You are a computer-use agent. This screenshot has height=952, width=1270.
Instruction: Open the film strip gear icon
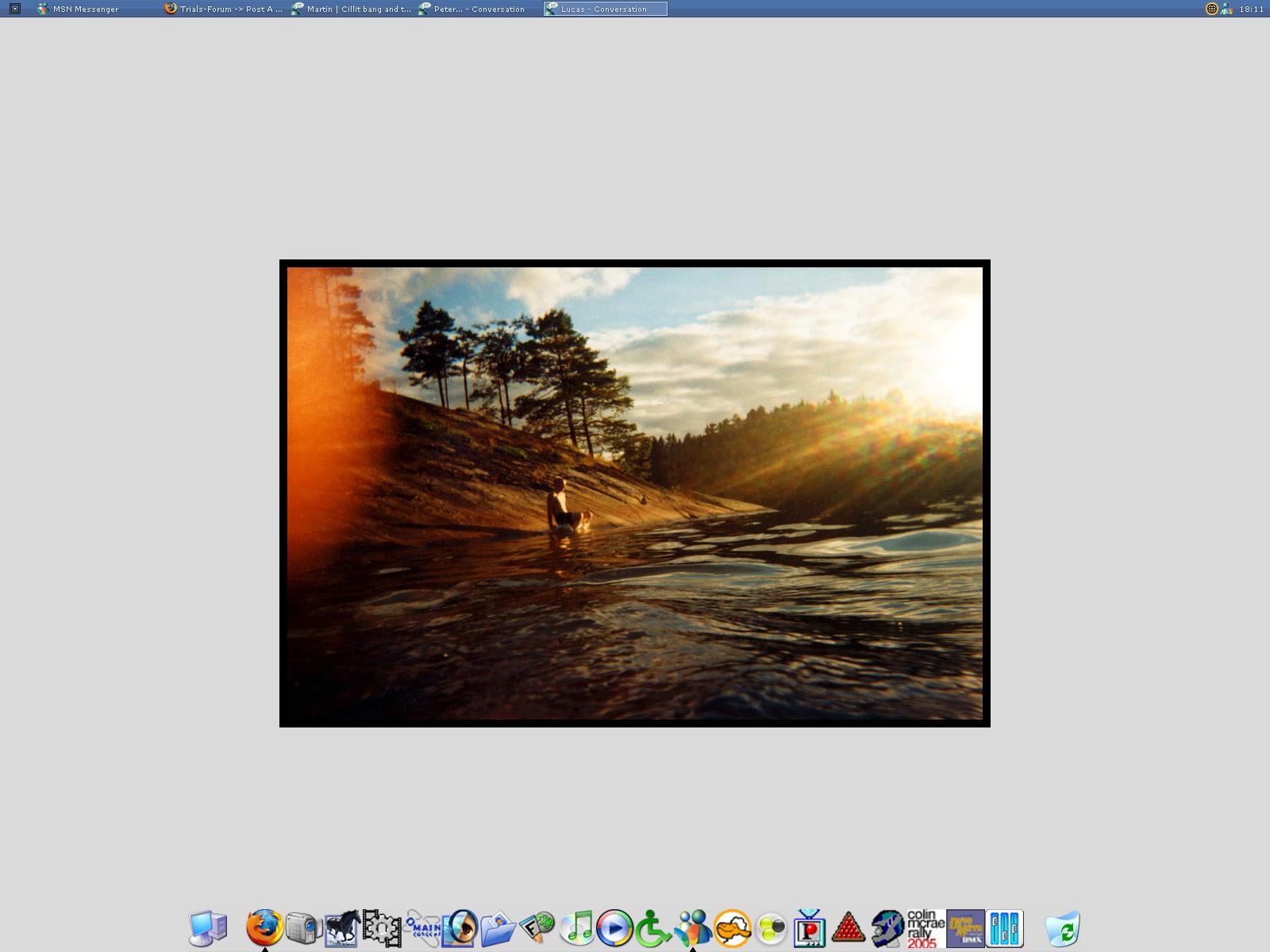(382, 928)
